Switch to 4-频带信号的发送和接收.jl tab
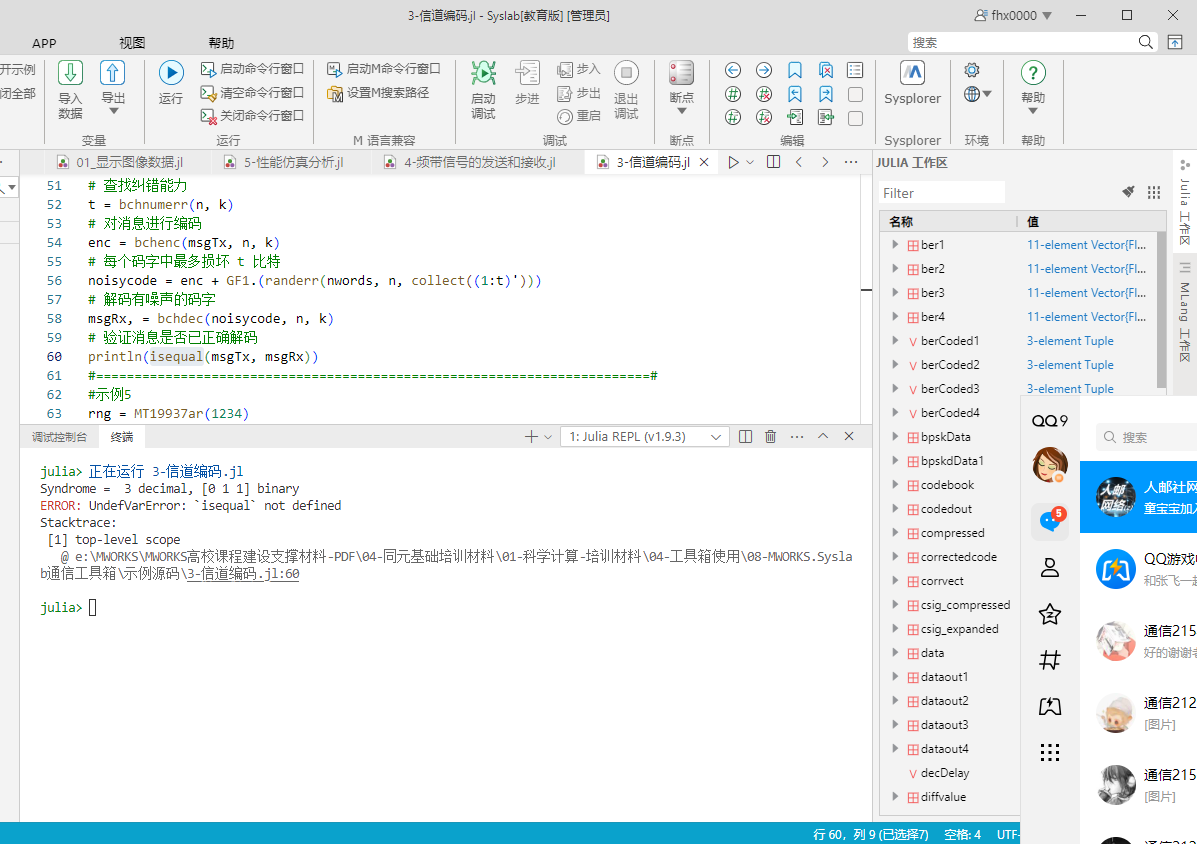Image resolution: width=1197 pixels, height=844 pixels. point(470,163)
